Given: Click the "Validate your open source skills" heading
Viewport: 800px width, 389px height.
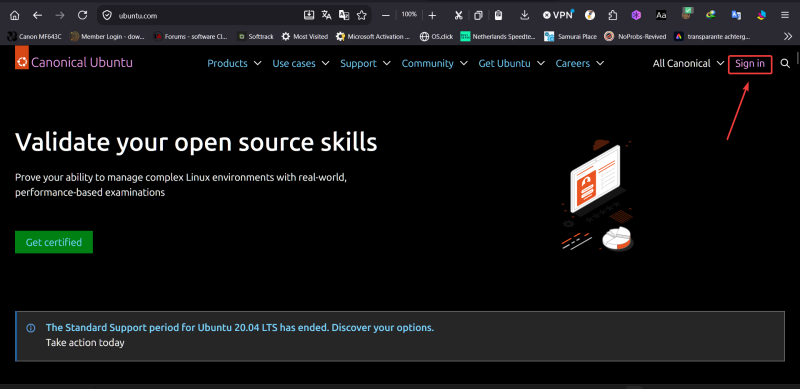Looking at the screenshot, I should [196, 143].
